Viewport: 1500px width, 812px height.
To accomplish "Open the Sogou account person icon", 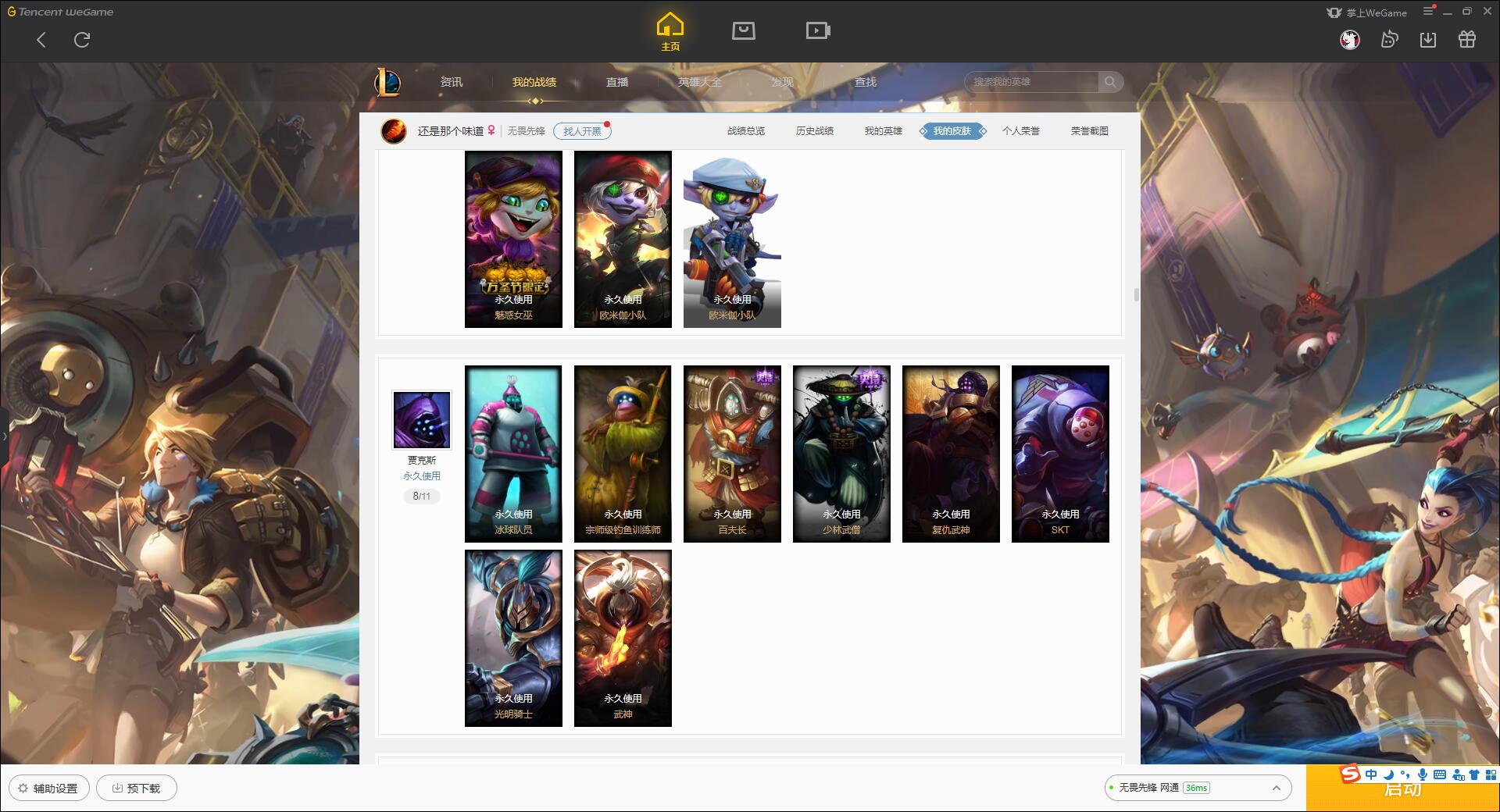I will coord(1458,775).
